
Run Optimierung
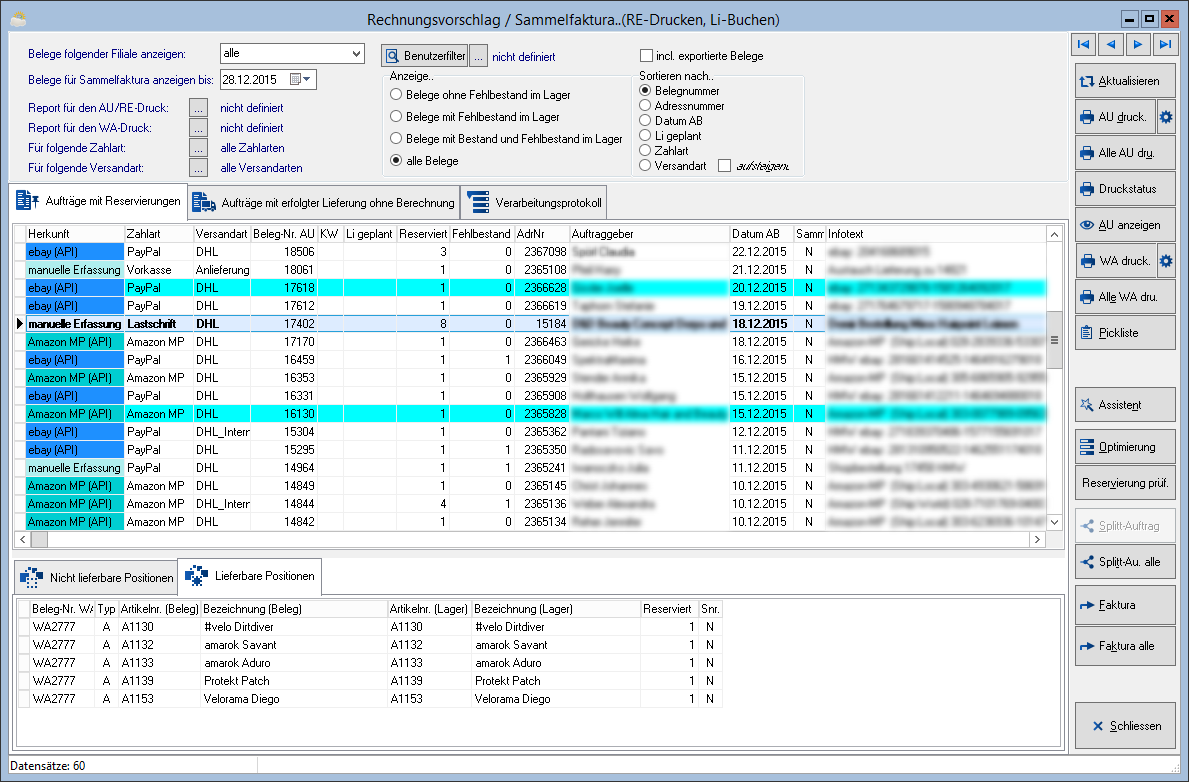[1125, 447]
